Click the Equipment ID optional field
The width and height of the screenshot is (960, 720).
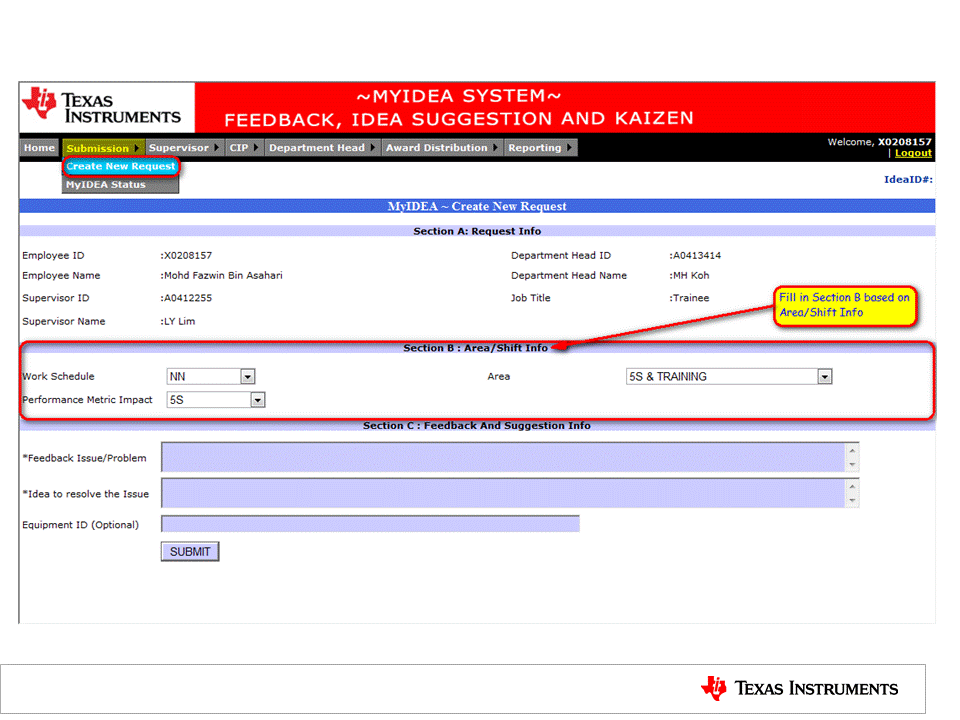click(370, 524)
